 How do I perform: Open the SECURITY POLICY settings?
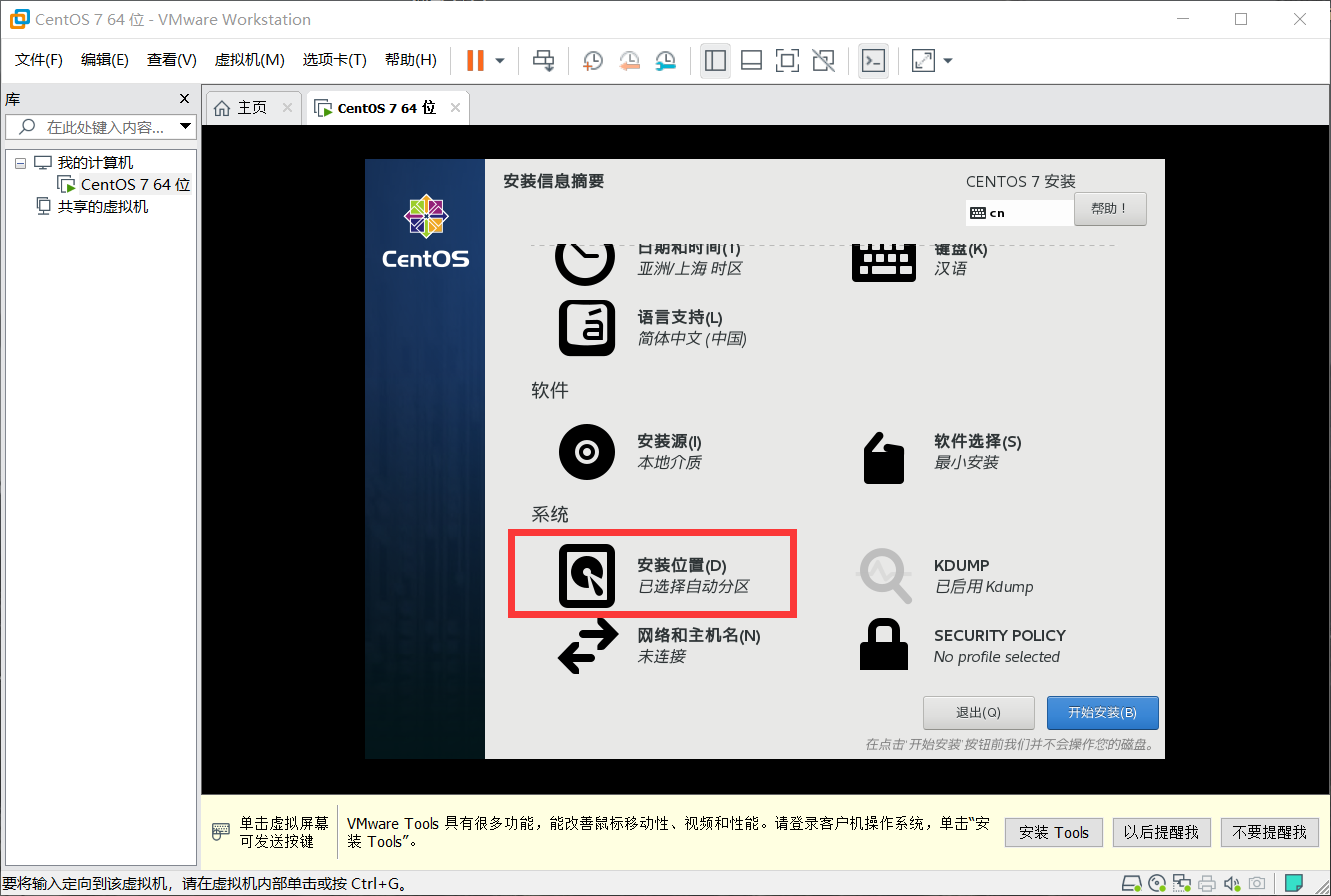pyautogui.click(x=962, y=646)
